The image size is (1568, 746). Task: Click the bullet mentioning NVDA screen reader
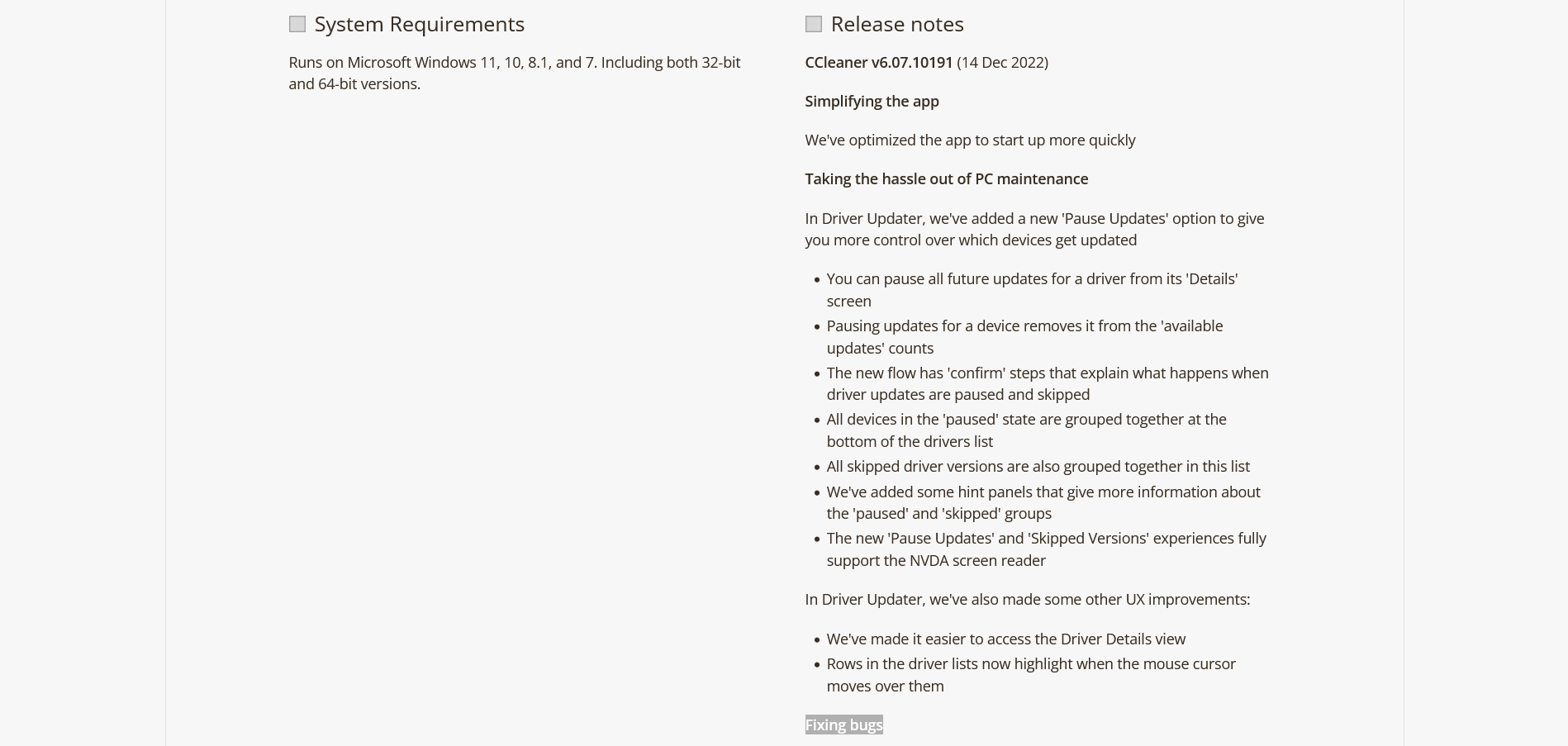(1045, 549)
